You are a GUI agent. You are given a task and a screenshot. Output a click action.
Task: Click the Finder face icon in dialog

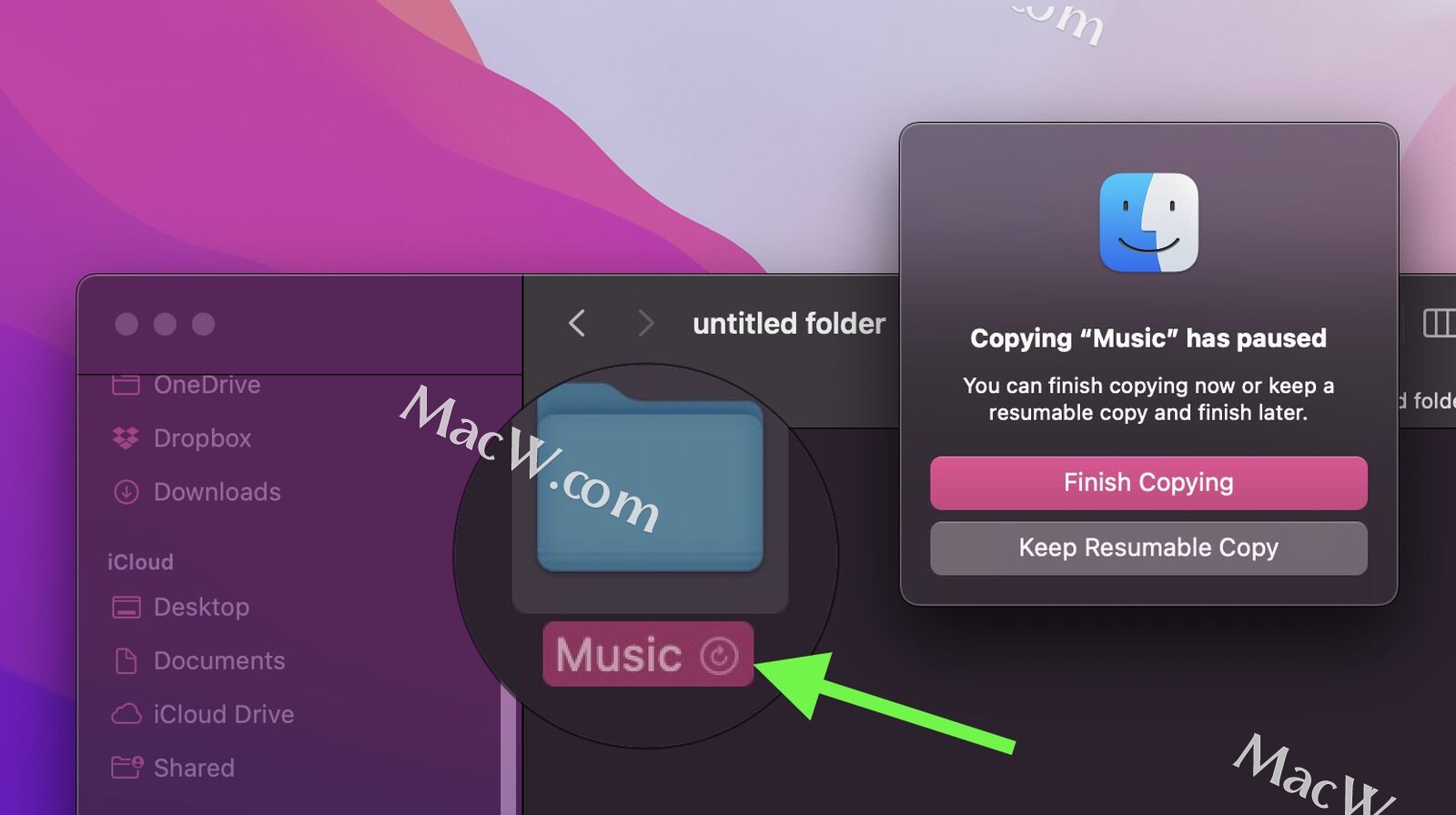pyautogui.click(x=1148, y=223)
